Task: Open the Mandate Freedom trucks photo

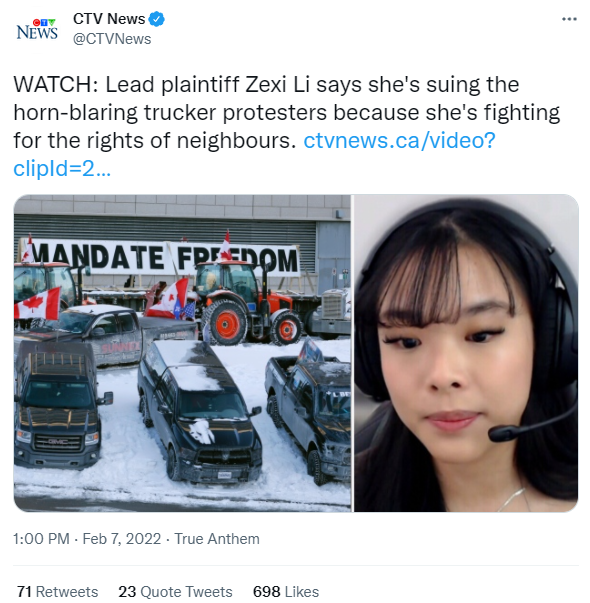Action: (x=182, y=353)
